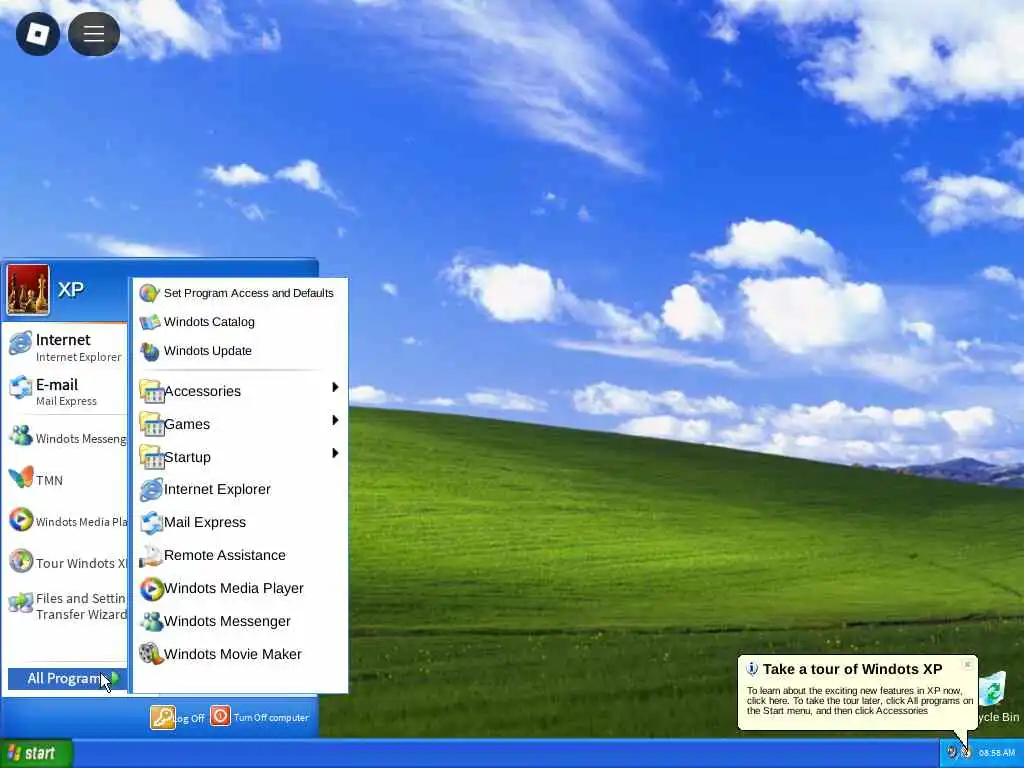Click the Files and Settings Transfer Wizard icon

20,603
